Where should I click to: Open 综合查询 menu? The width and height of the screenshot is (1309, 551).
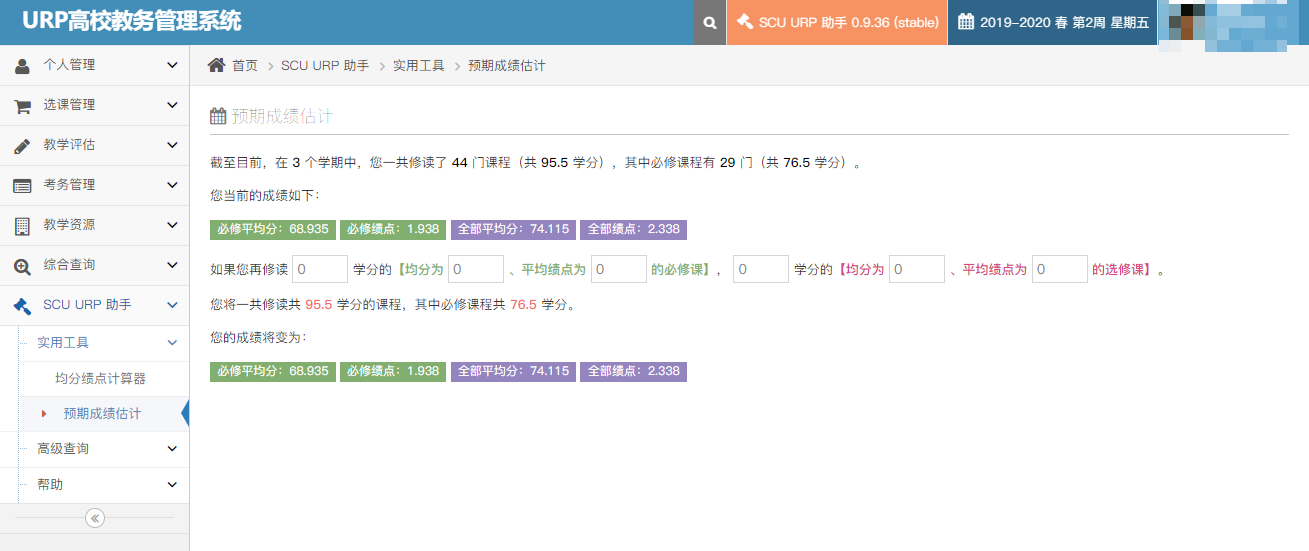[x=94, y=265]
